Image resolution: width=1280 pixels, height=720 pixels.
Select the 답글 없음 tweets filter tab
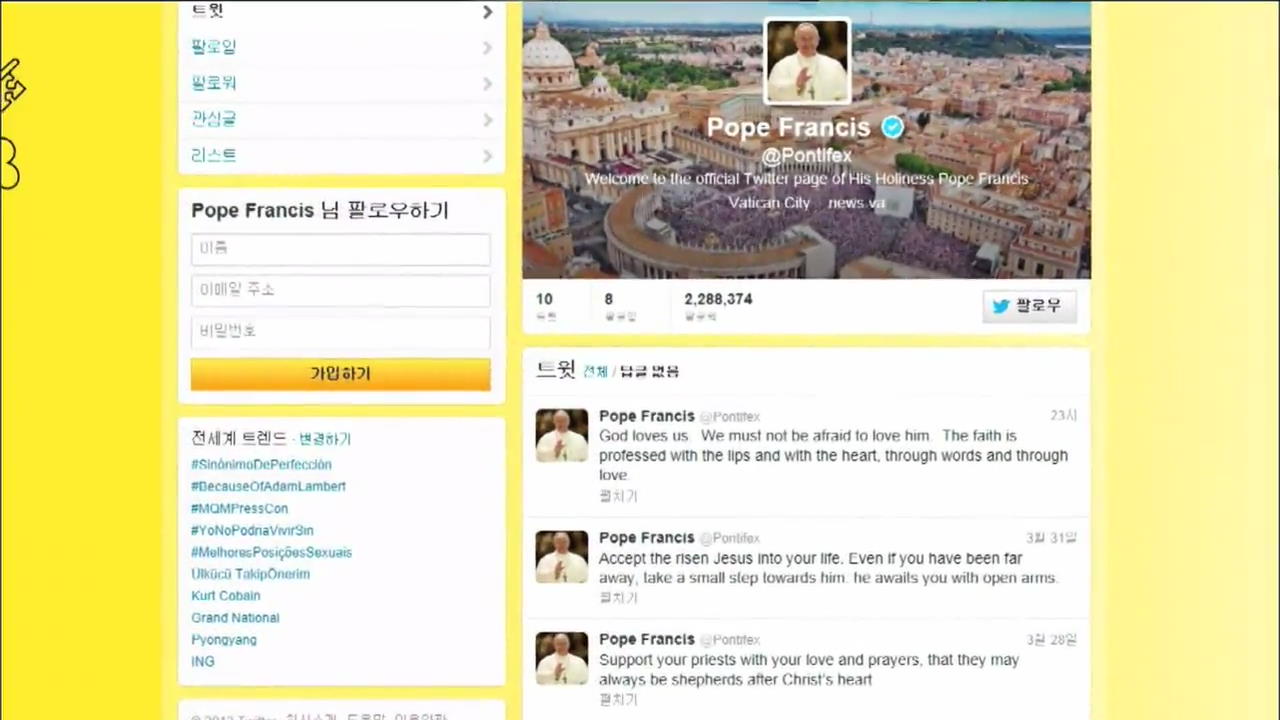(649, 371)
